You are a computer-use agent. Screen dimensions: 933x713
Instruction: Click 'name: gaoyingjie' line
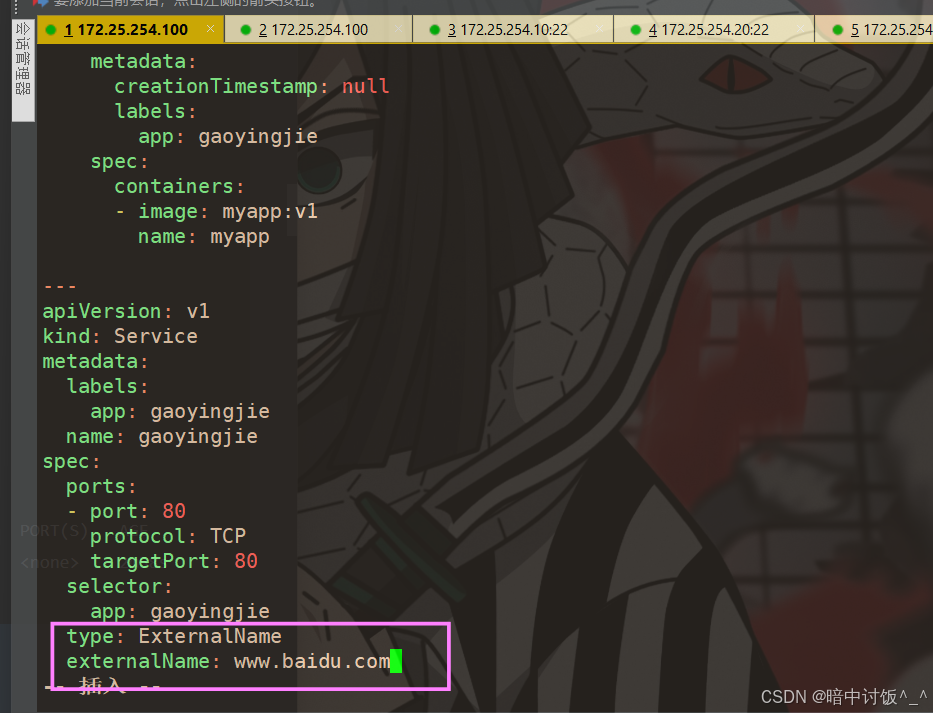coord(162,436)
